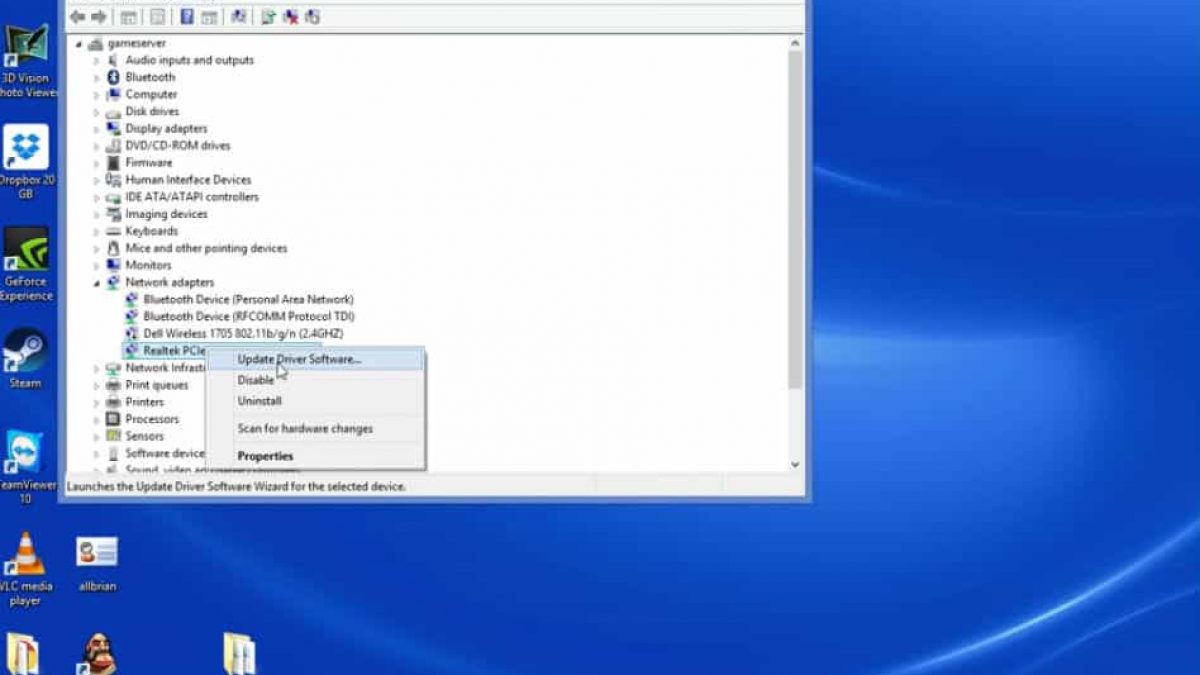The image size is (1200, 675).
Task: Click the Keyboards category icon
Action: (114, 231)
